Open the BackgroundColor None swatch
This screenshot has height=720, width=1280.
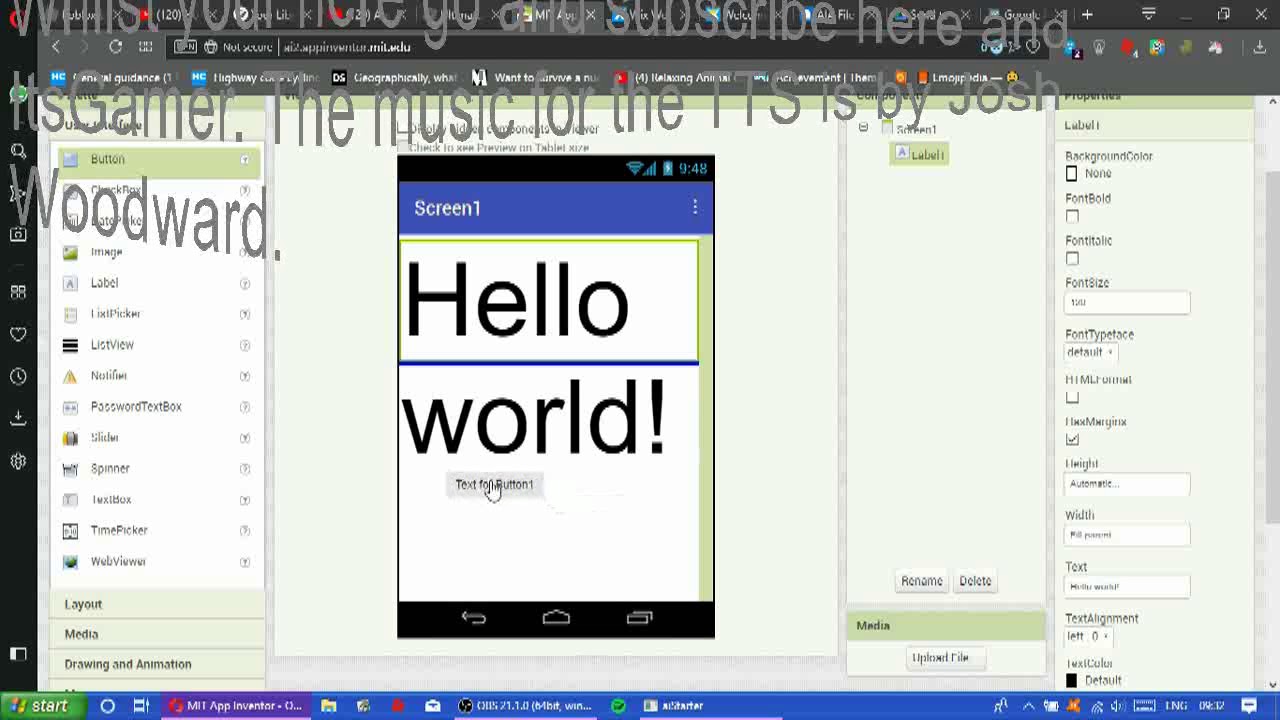click(1072, 174)
